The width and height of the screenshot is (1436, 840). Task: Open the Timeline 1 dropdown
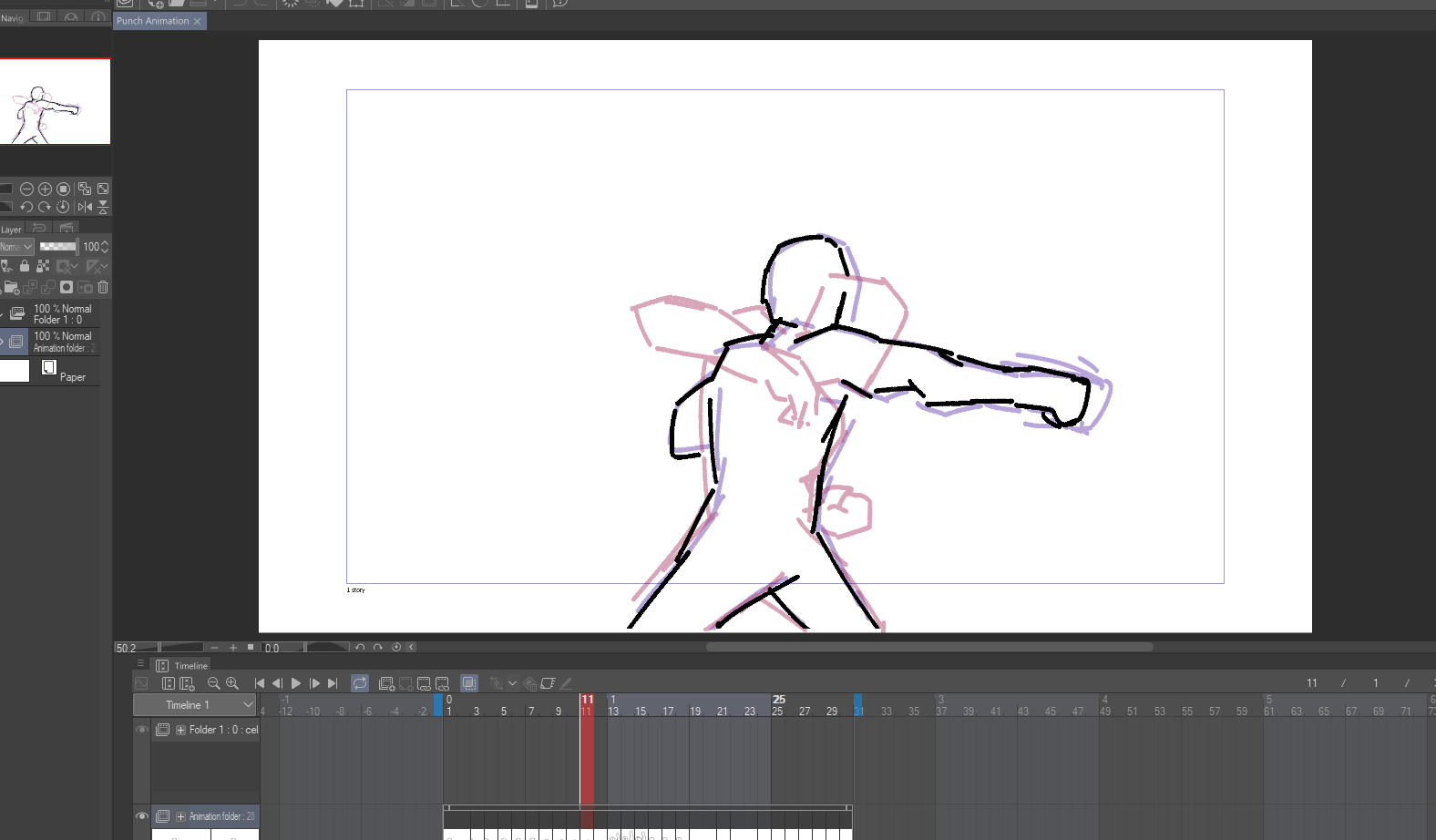[194, 705]
